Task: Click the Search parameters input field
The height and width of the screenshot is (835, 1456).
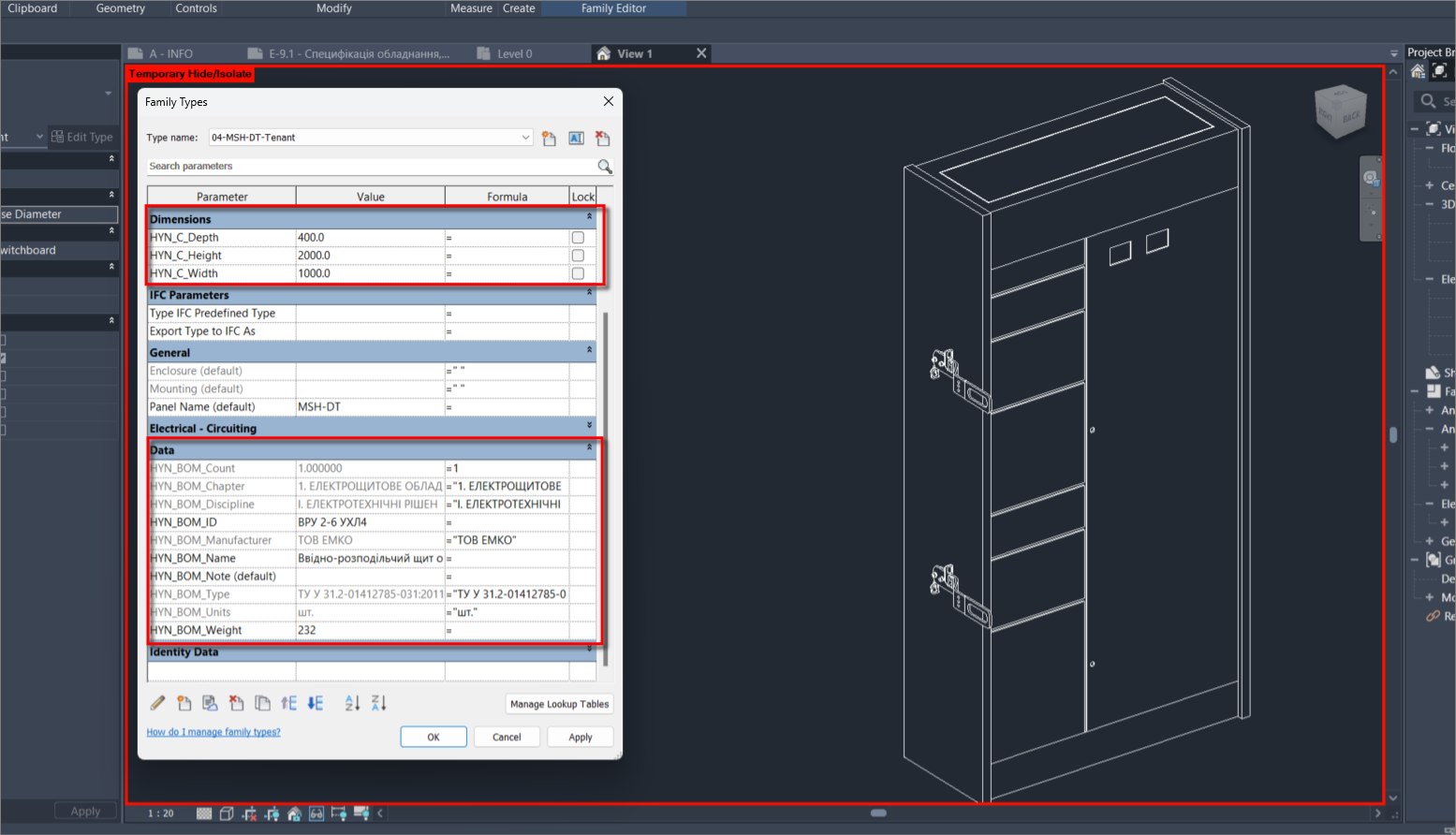Action: [x=371, y=166]
